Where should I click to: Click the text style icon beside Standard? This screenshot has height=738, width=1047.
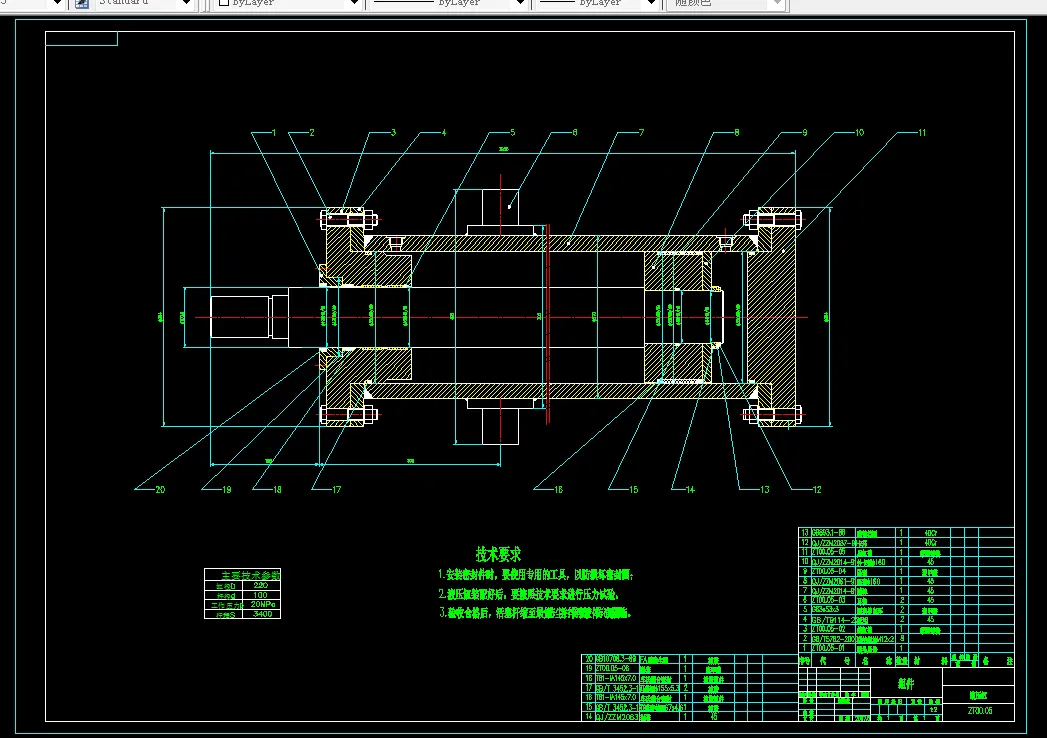click(81, 3)
